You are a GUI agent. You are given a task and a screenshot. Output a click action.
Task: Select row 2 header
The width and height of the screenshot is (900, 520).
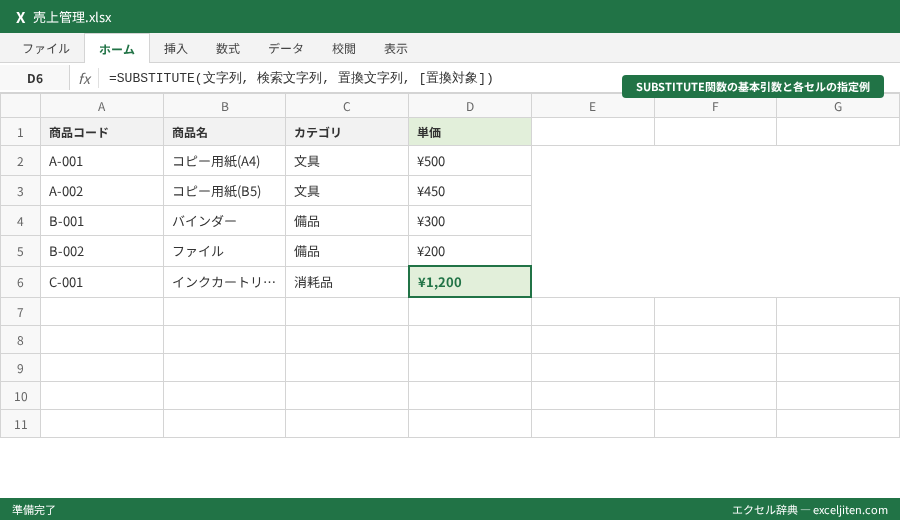tap(20, 161)
